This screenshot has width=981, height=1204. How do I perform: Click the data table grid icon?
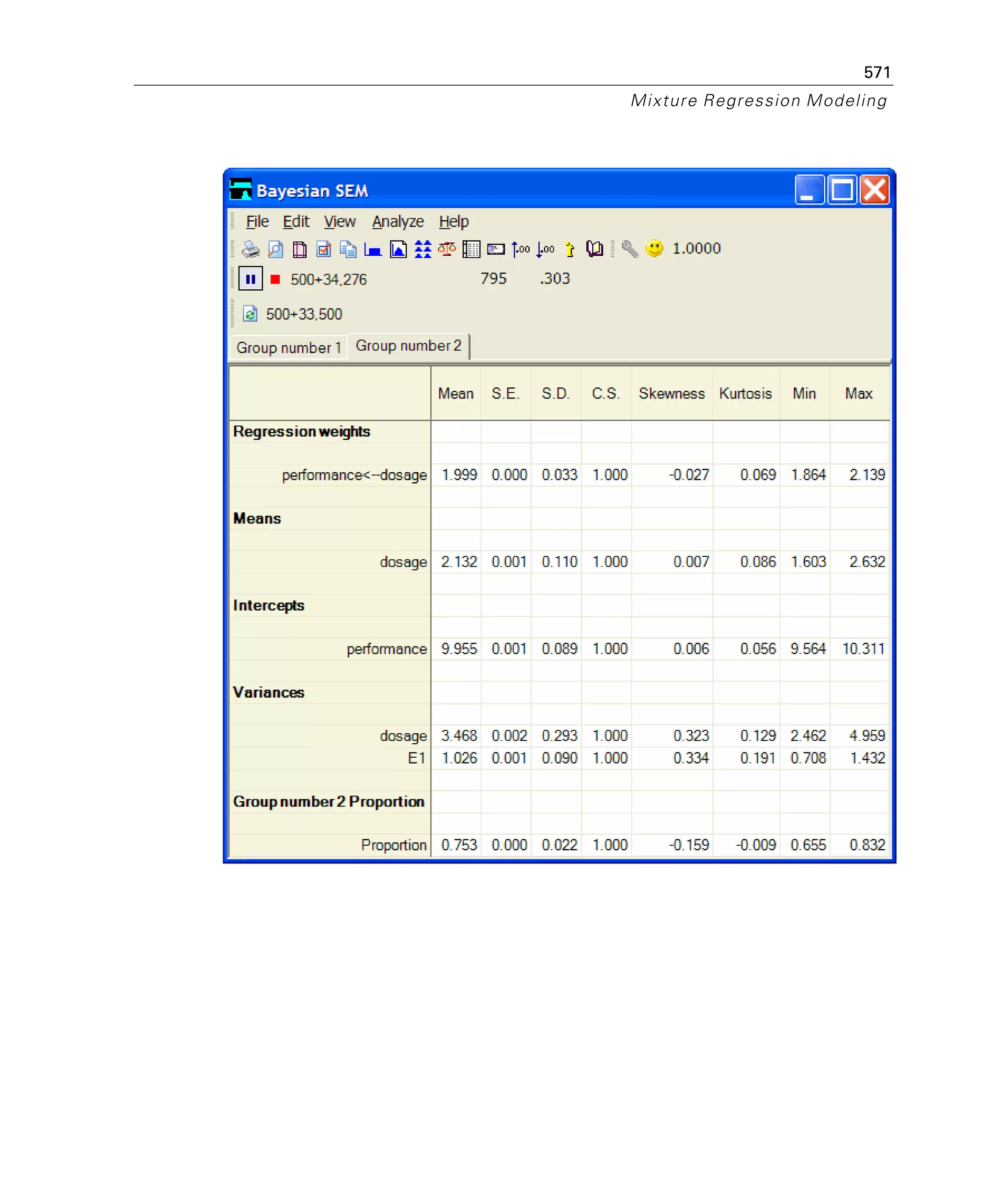(x=471, y=249)
